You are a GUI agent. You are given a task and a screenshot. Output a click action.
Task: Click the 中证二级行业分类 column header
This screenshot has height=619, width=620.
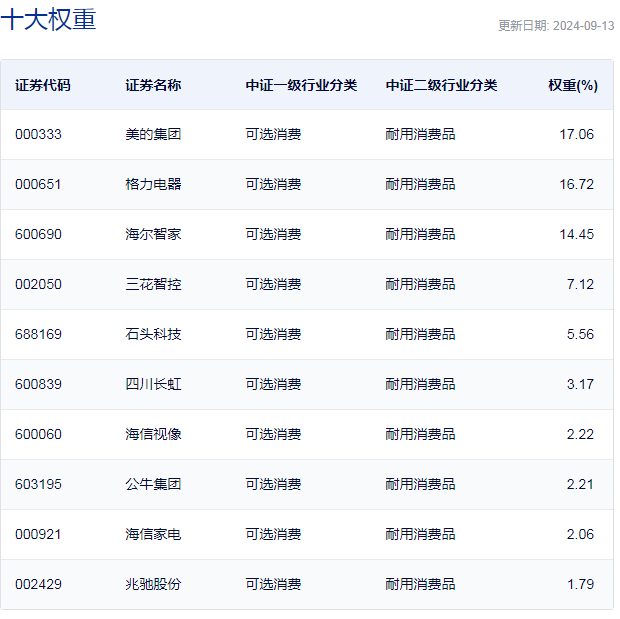point(441,85)
